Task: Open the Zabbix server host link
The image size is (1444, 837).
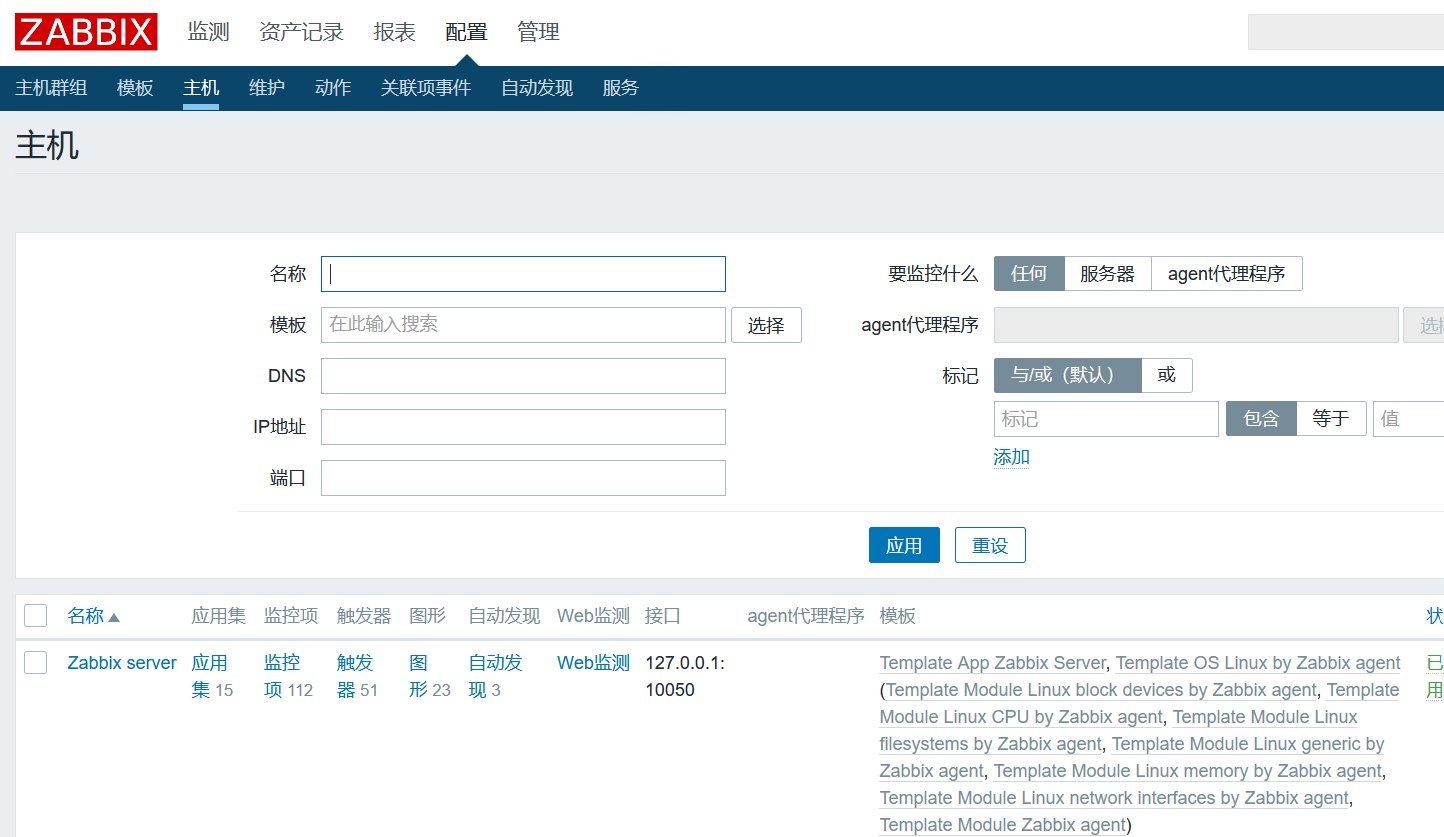Action: (122, 663)
